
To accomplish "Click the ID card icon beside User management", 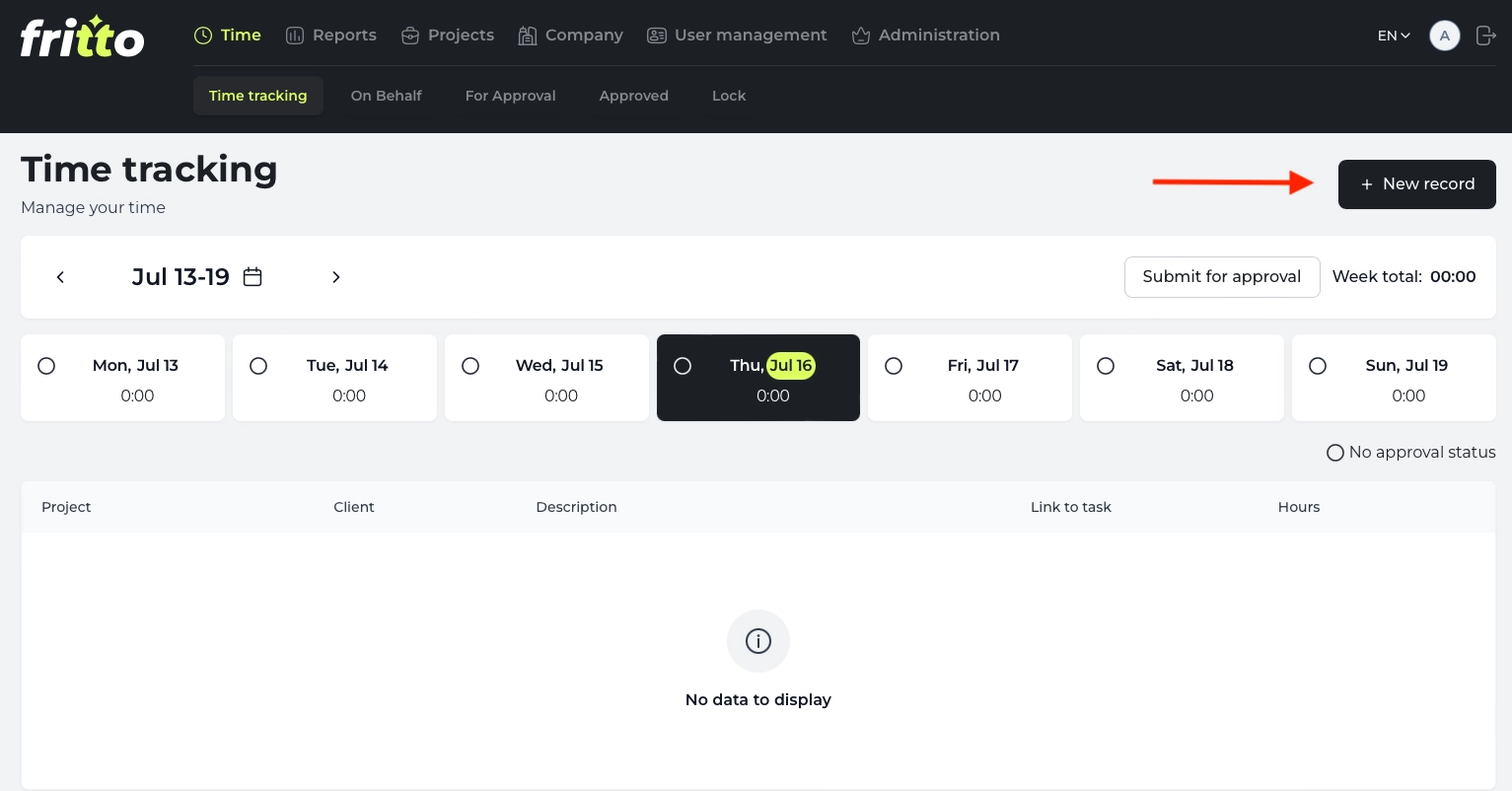I will click(657, 36).
